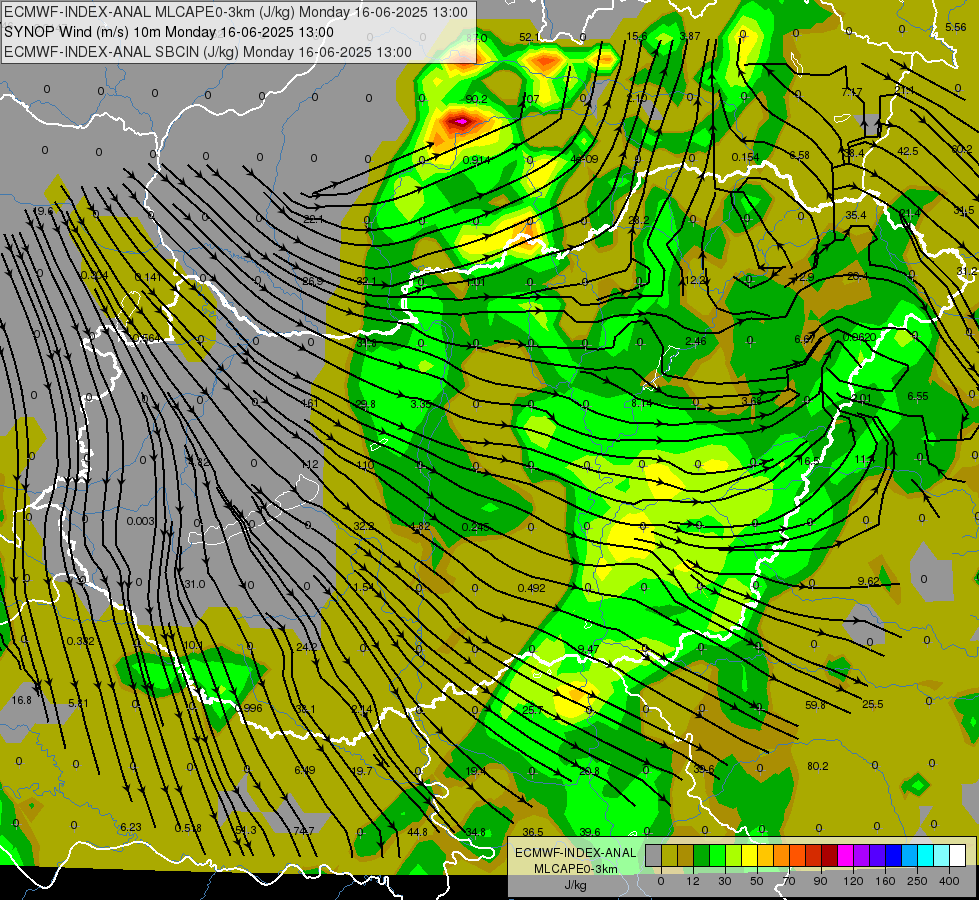
Task: Click the cyan legend swatch
Action: point(926,855)
